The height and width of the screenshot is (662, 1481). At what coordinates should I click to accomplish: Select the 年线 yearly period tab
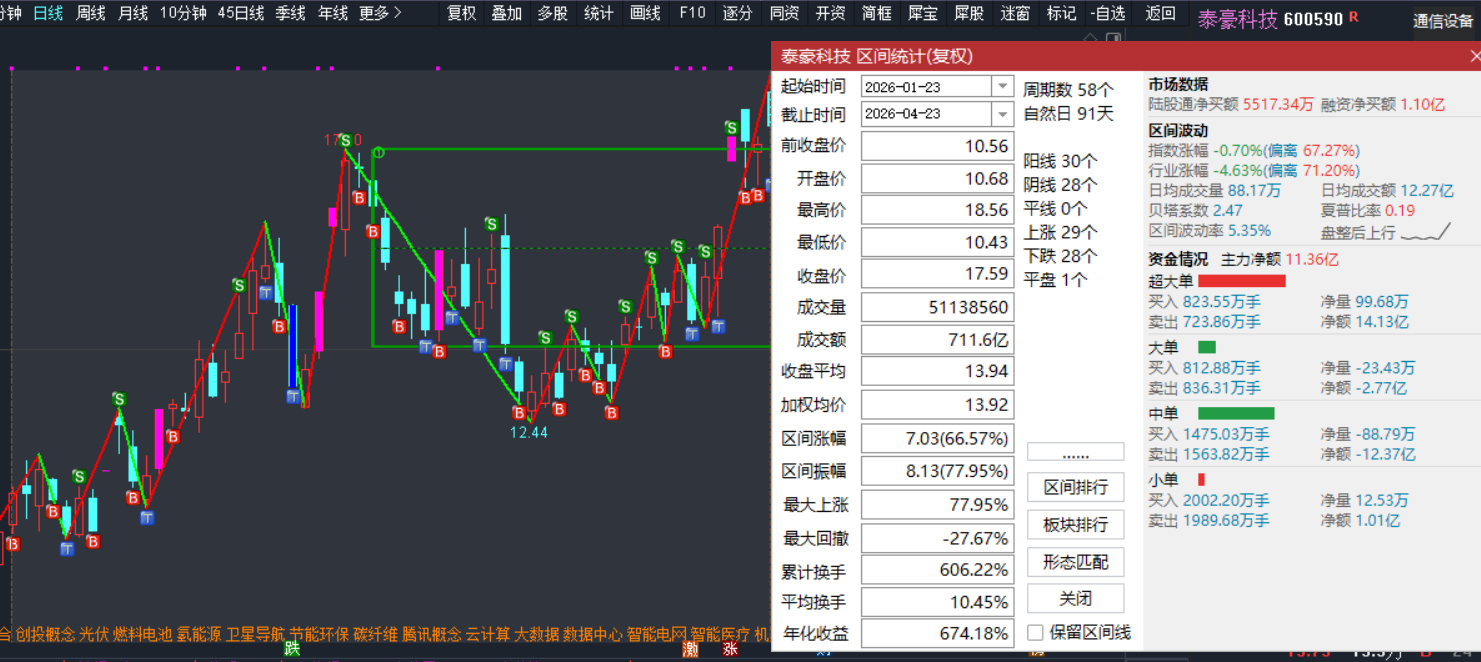point(333,13)
